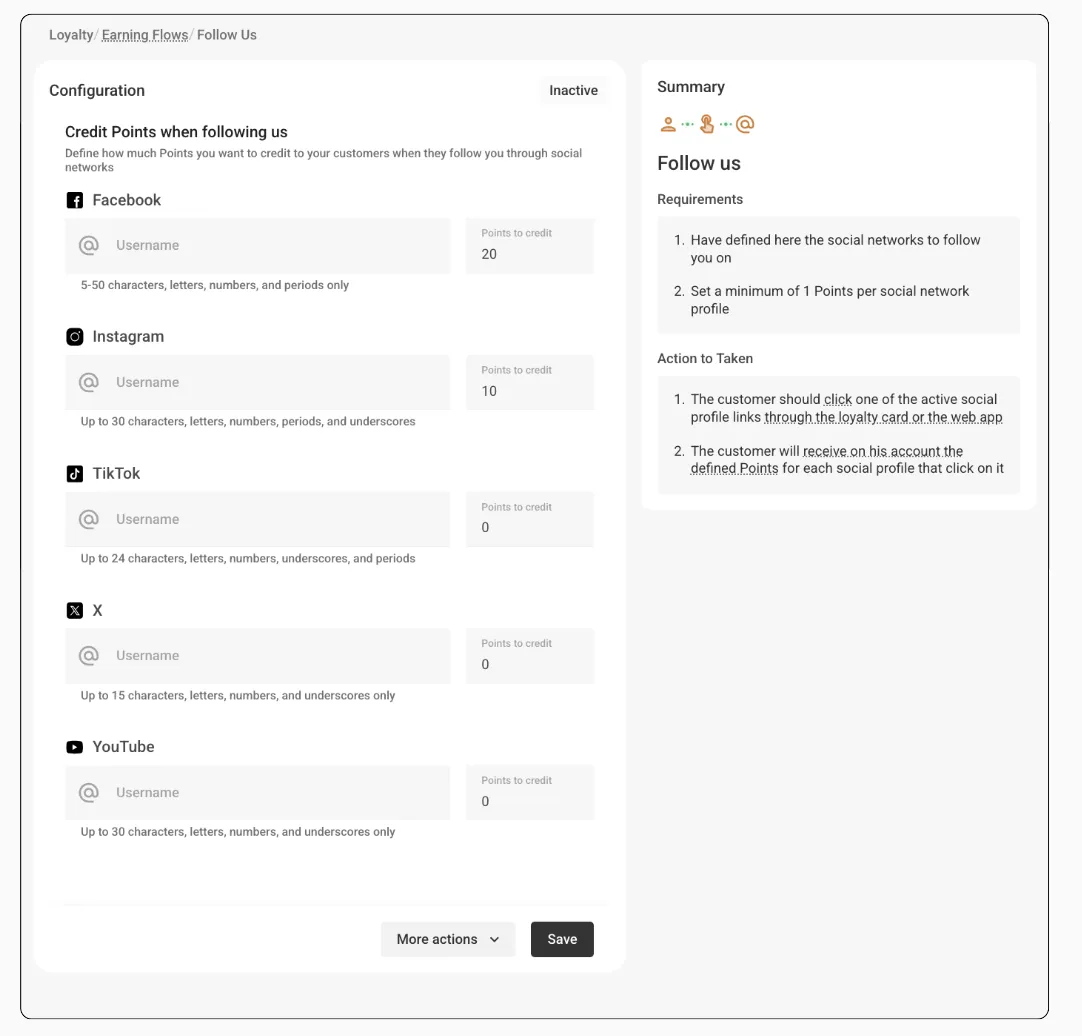This screenshot has width=1082, height=1036.
Task: Edit Facebook Points to credit value
Action: 530,254
